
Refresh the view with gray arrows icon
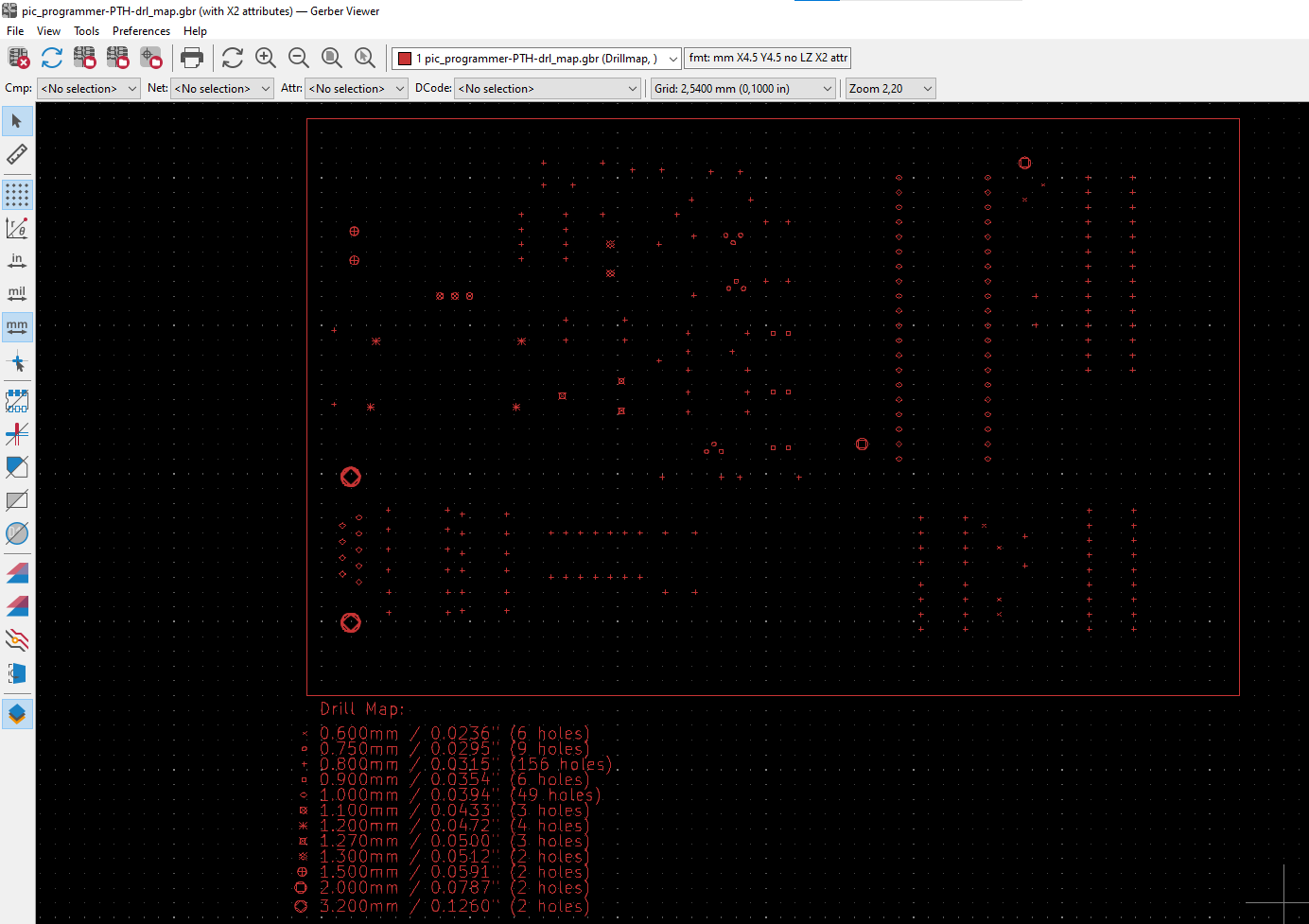[x=233, y=58]
